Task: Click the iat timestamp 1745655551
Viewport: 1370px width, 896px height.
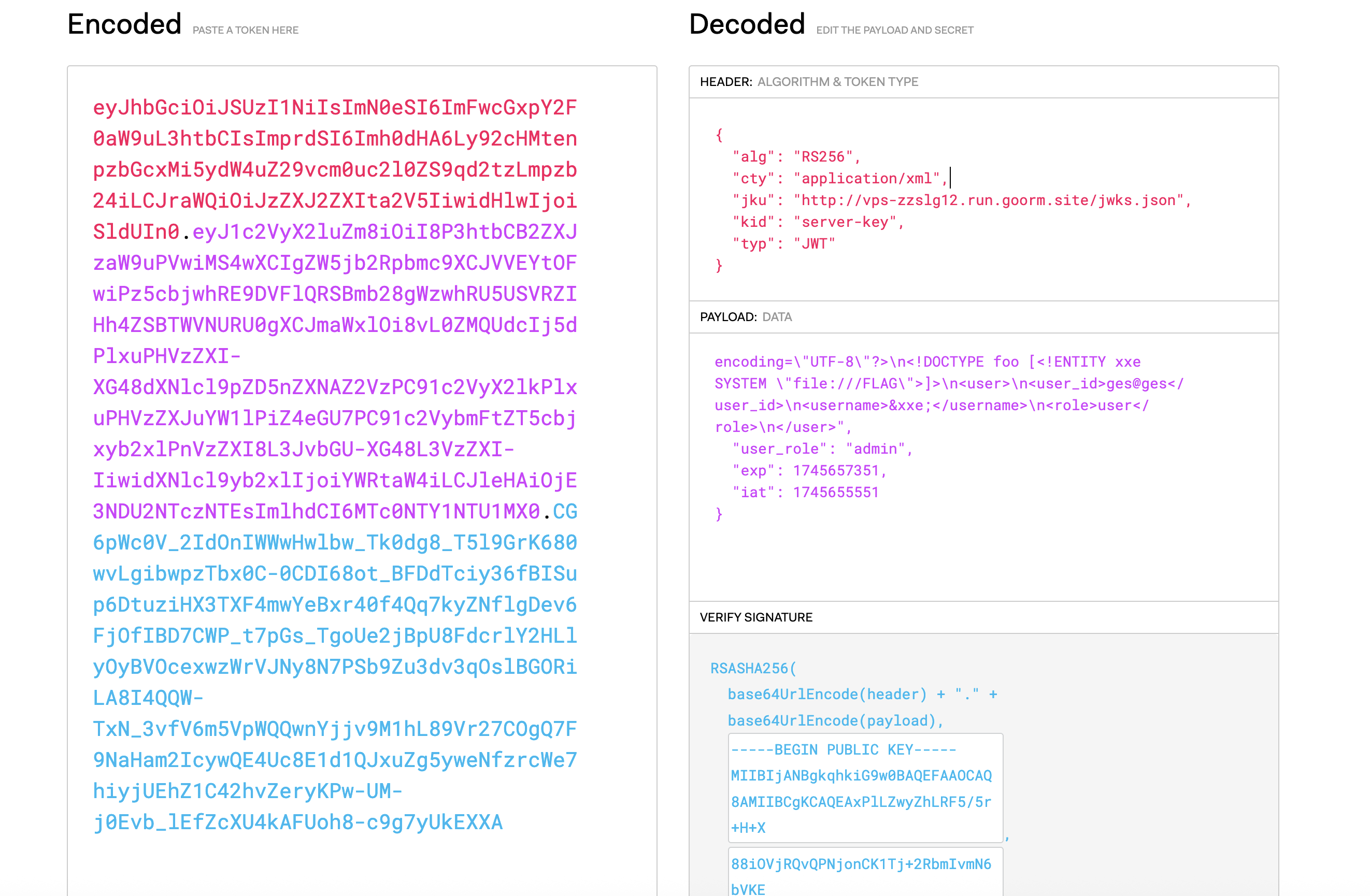Action: tap(836, 493)
